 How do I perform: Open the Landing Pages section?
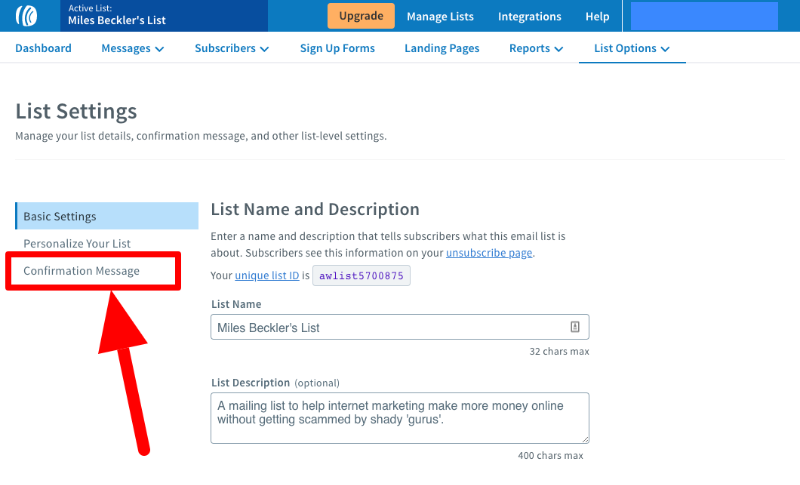(442, 48)
